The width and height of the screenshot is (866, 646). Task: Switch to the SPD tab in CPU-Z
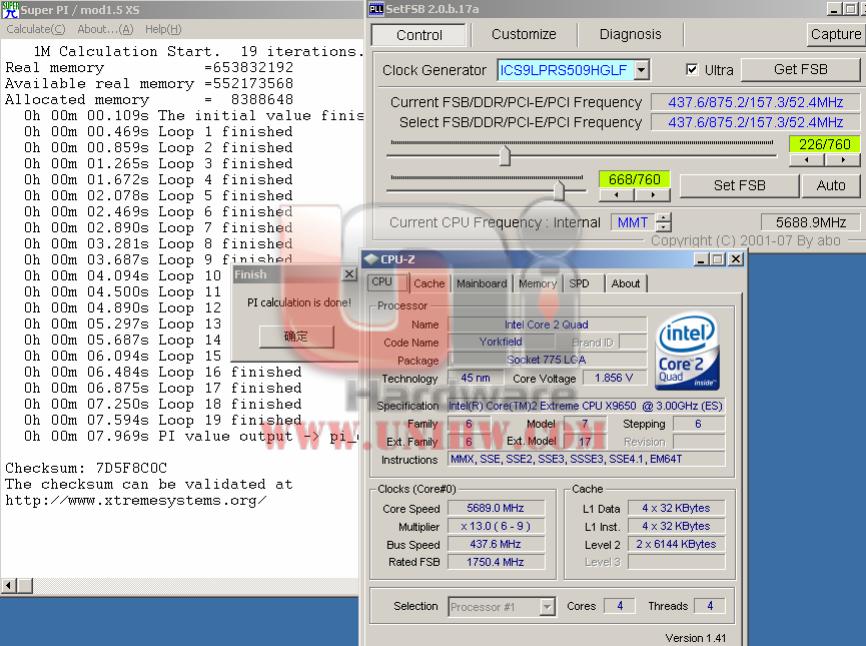pos(579,284)
